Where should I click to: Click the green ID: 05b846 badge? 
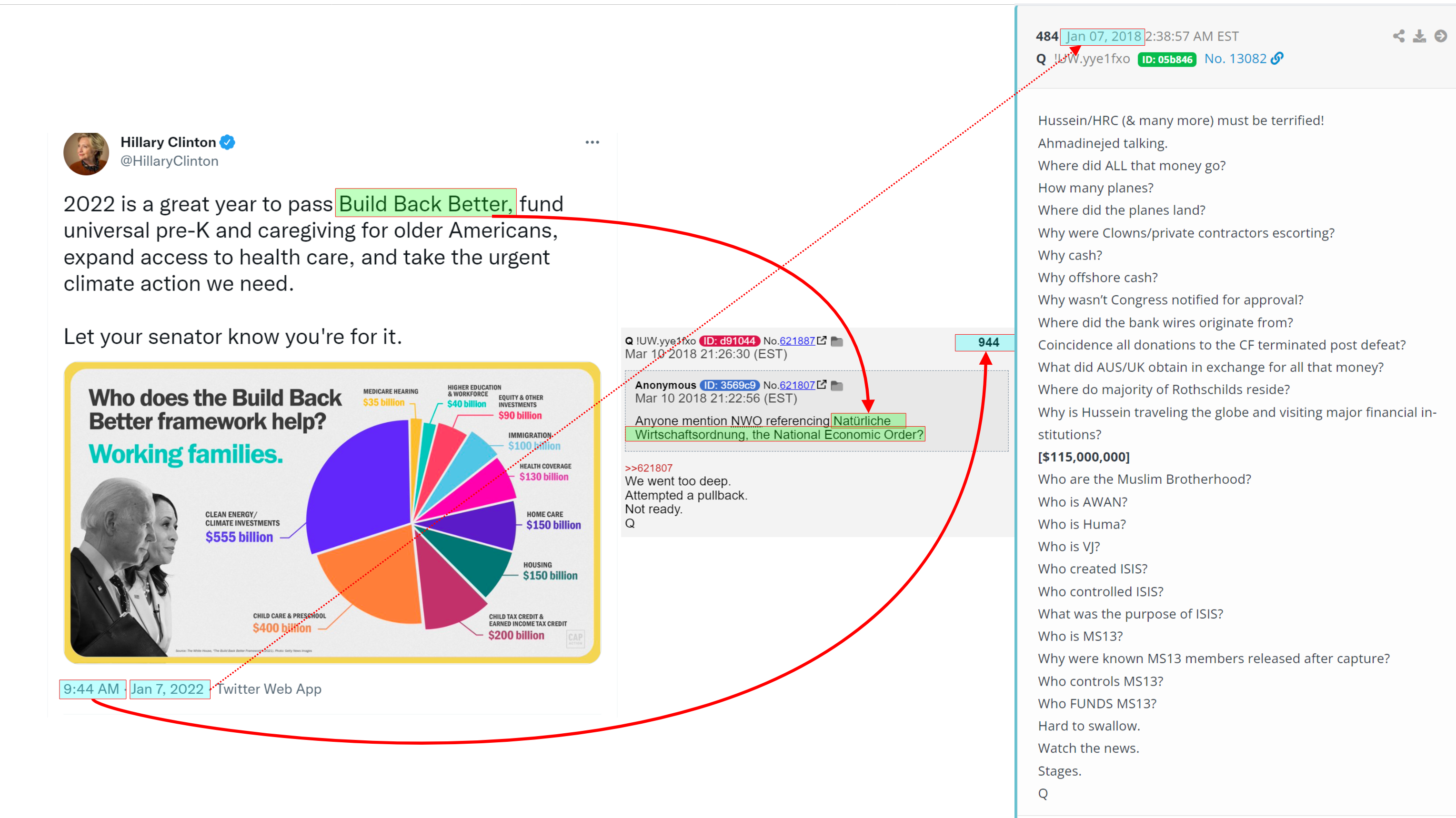(1166, 60)
